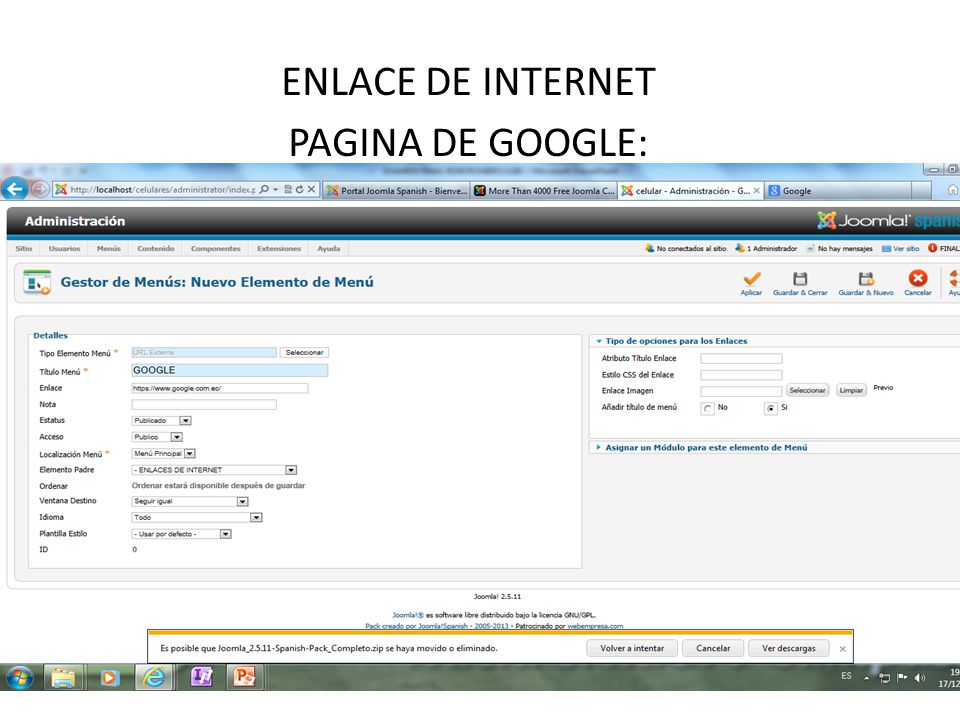Click Seleccionar for Enlace Imagen

807,391
